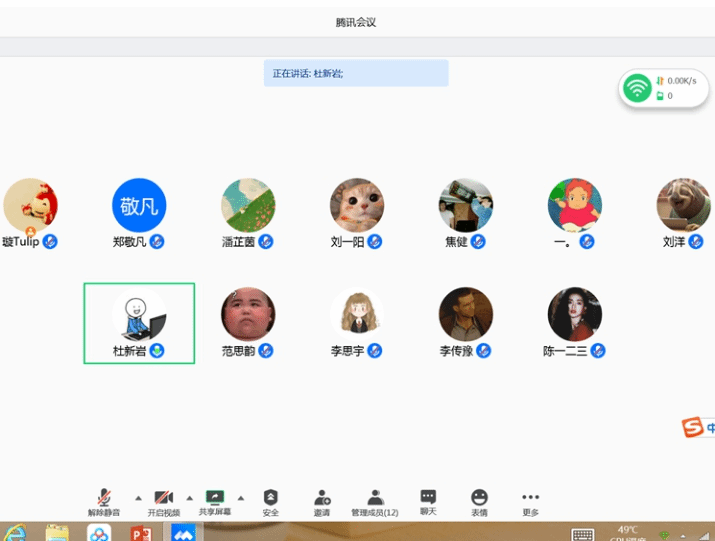Image resolution: width=715 pixels, height=541 pixels.
Task: Start screen sharing via 共享屏幕
Action: tap(214, 498)
